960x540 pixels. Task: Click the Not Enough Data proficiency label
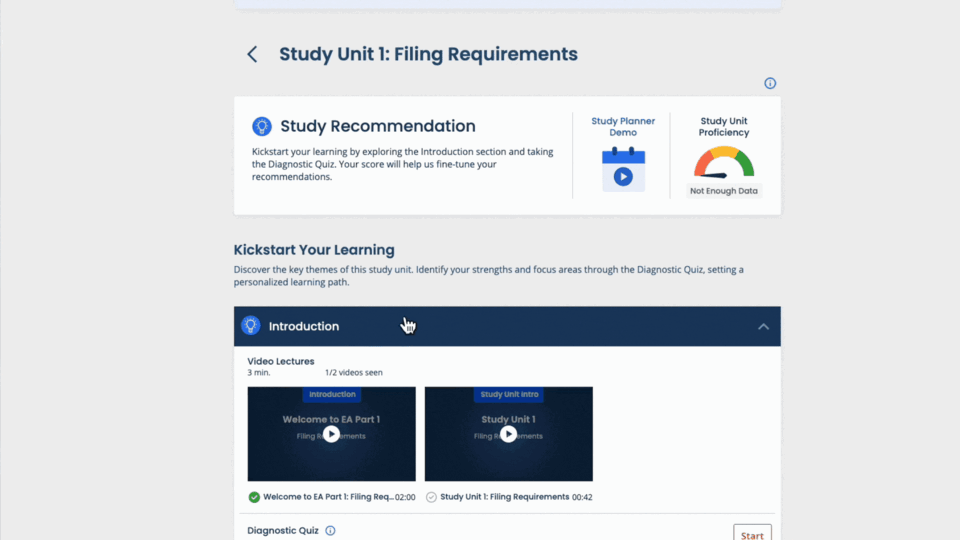point(724,191)
